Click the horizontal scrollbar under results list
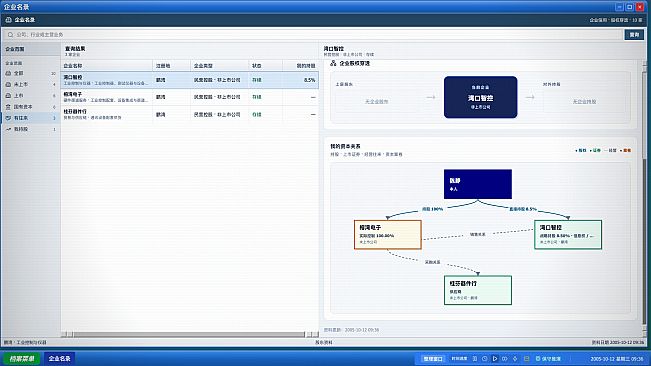Screen dimensions: 651x366 coord(190,334)
